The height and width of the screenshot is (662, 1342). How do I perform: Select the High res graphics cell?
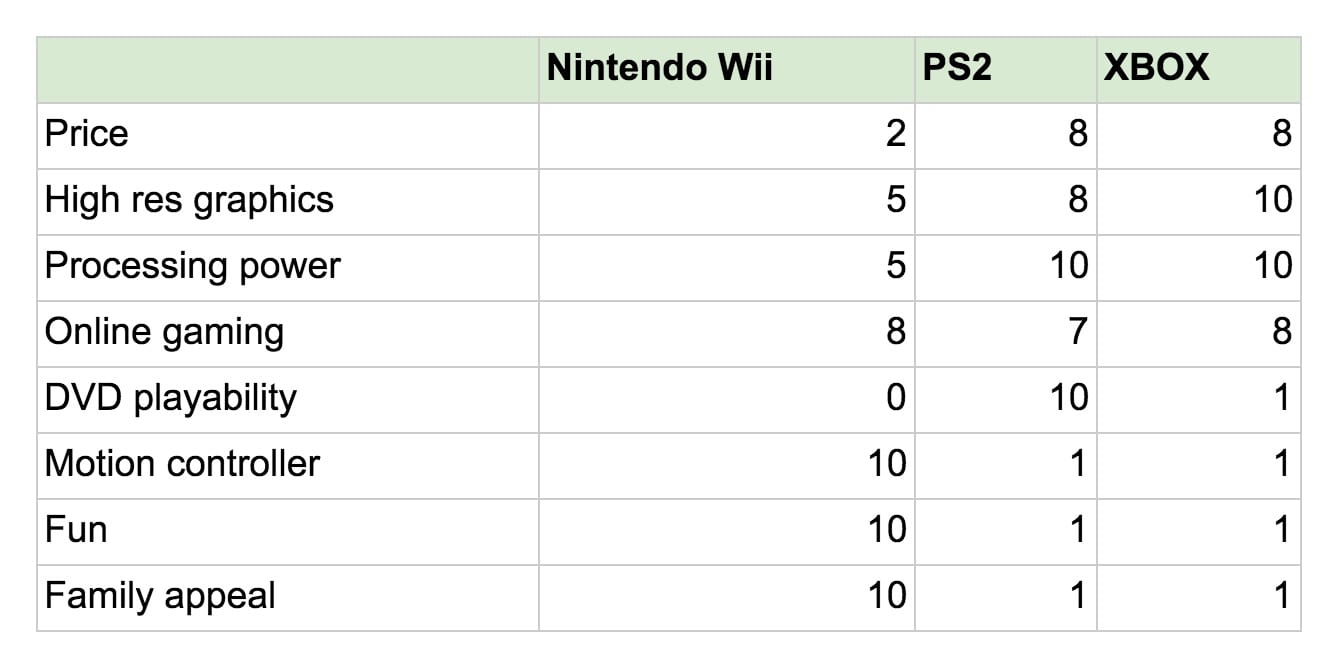tap(288, 201)
